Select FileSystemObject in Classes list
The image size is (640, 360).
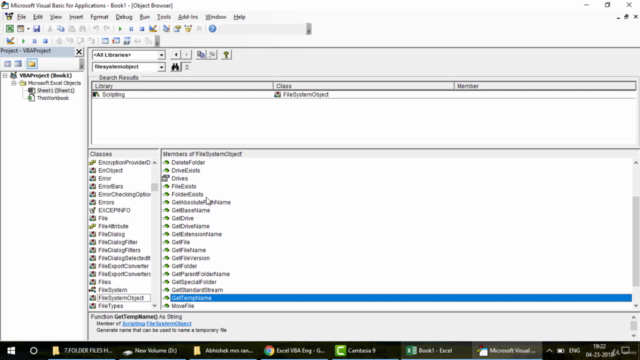(121, 298)
